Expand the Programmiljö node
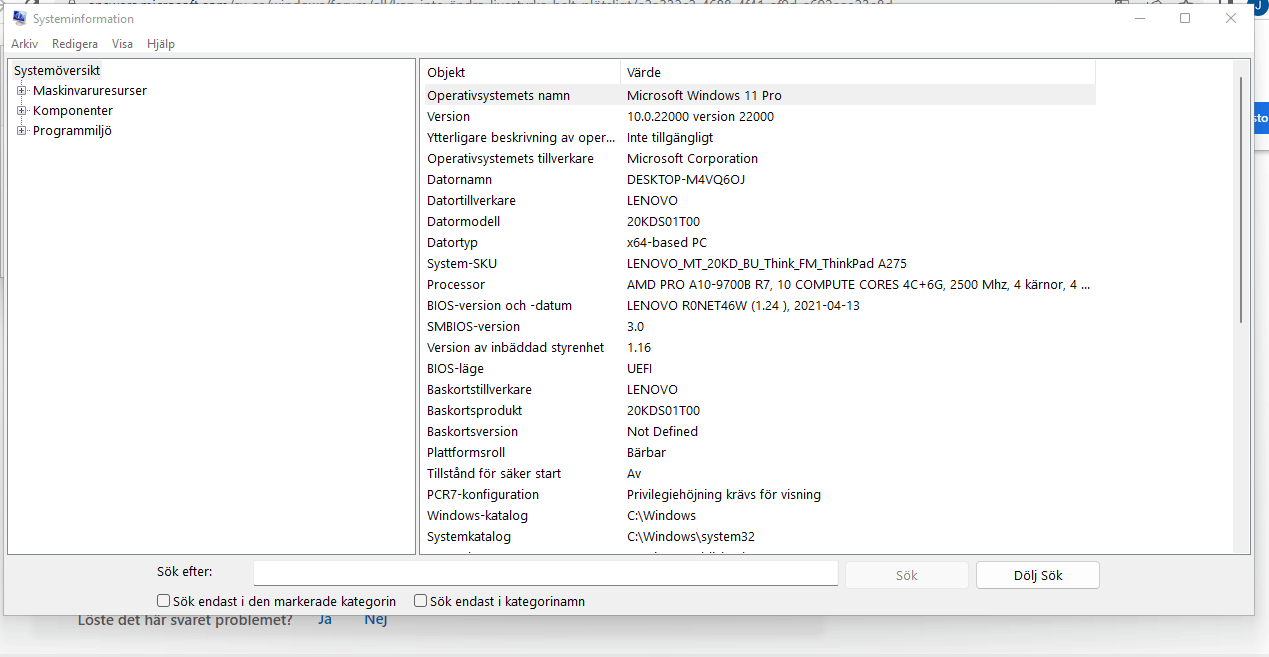This screenshot has height=657, width=1269. 22,130
